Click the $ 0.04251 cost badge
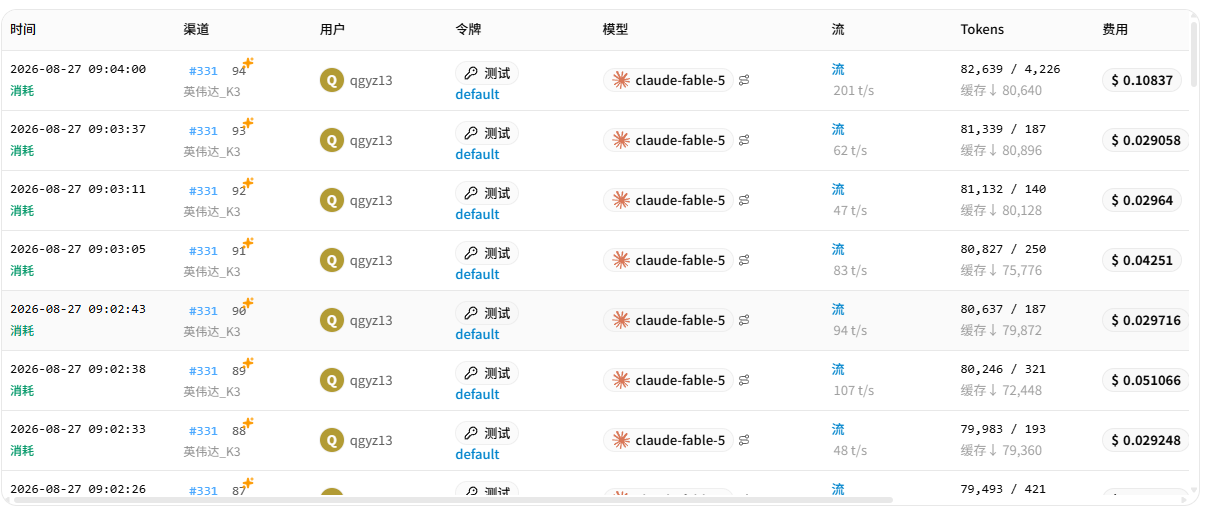1210x508 pixels. (x=1142, y=260)
